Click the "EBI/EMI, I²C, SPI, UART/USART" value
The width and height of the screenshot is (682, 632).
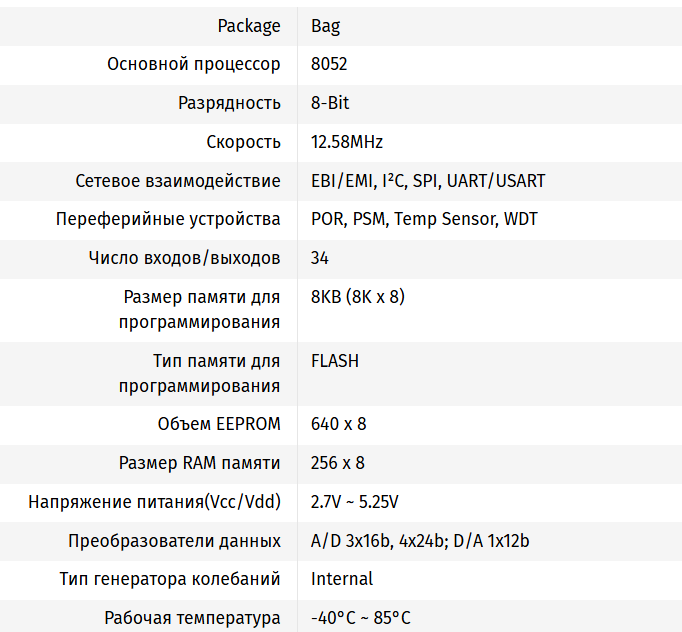(x=428, y=181)
